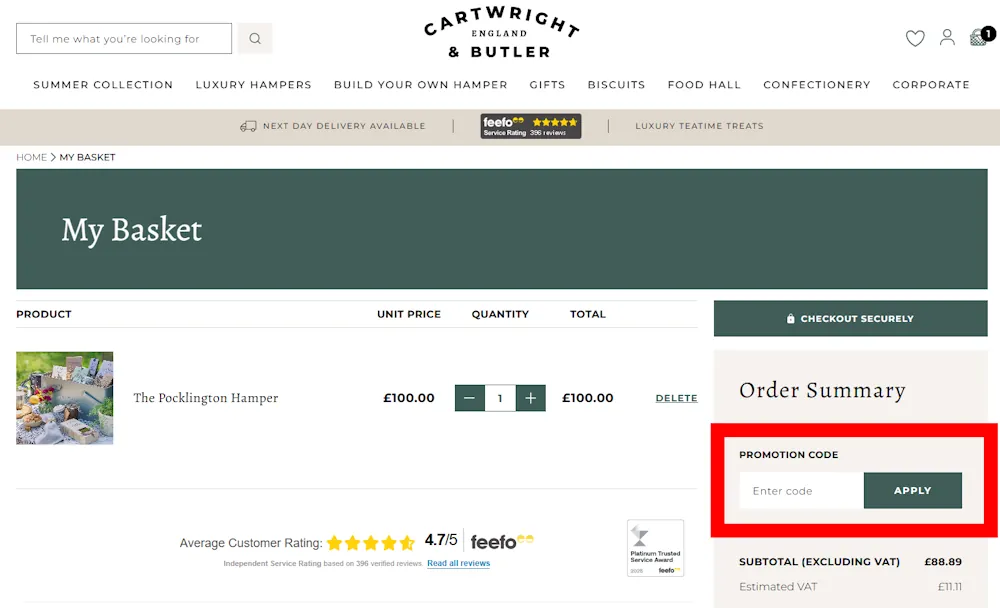
Task: Click the Platinum Trusted Service Award badge
Action: point(656,548)
